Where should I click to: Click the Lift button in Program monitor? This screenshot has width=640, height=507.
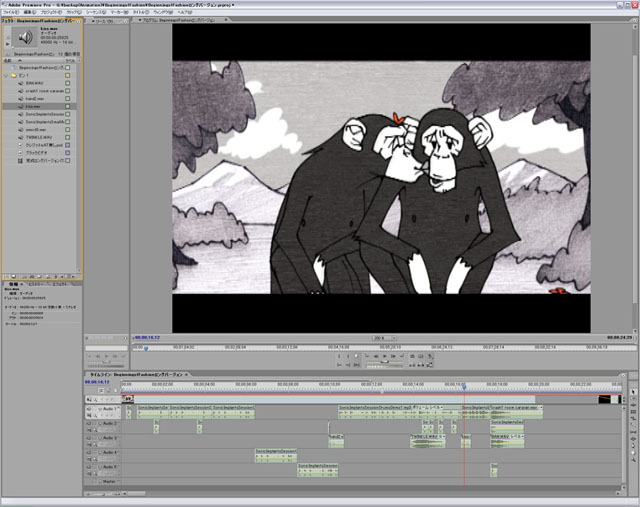[412, 365]
